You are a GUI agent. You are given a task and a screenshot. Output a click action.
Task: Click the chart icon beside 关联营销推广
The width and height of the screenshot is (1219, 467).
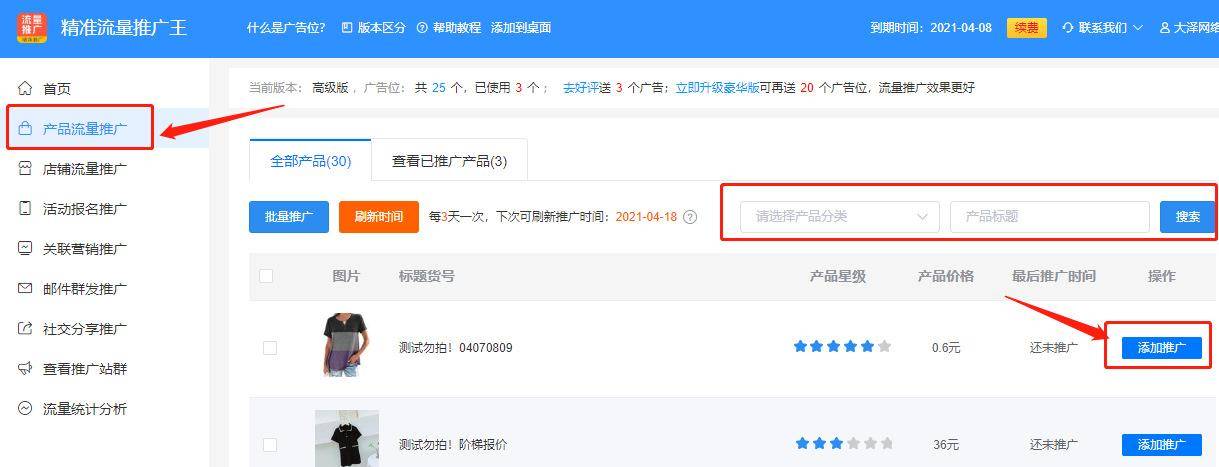pyautogui.click(x=25, y=248)
